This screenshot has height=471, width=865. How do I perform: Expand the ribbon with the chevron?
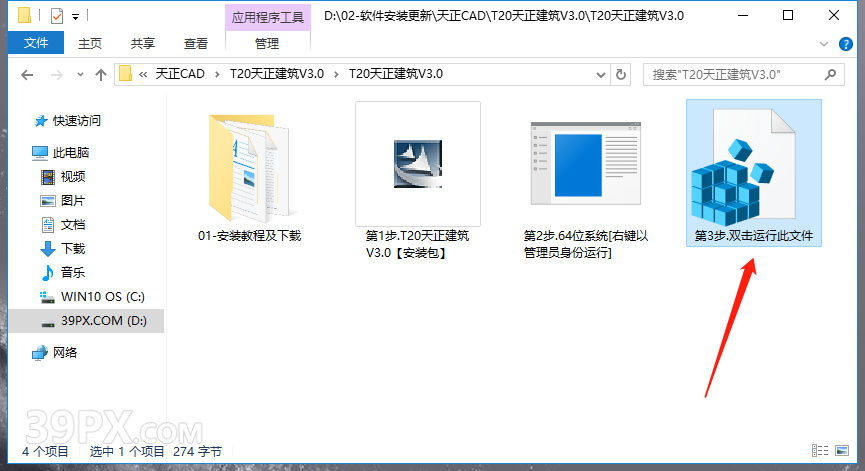point(824,44)
